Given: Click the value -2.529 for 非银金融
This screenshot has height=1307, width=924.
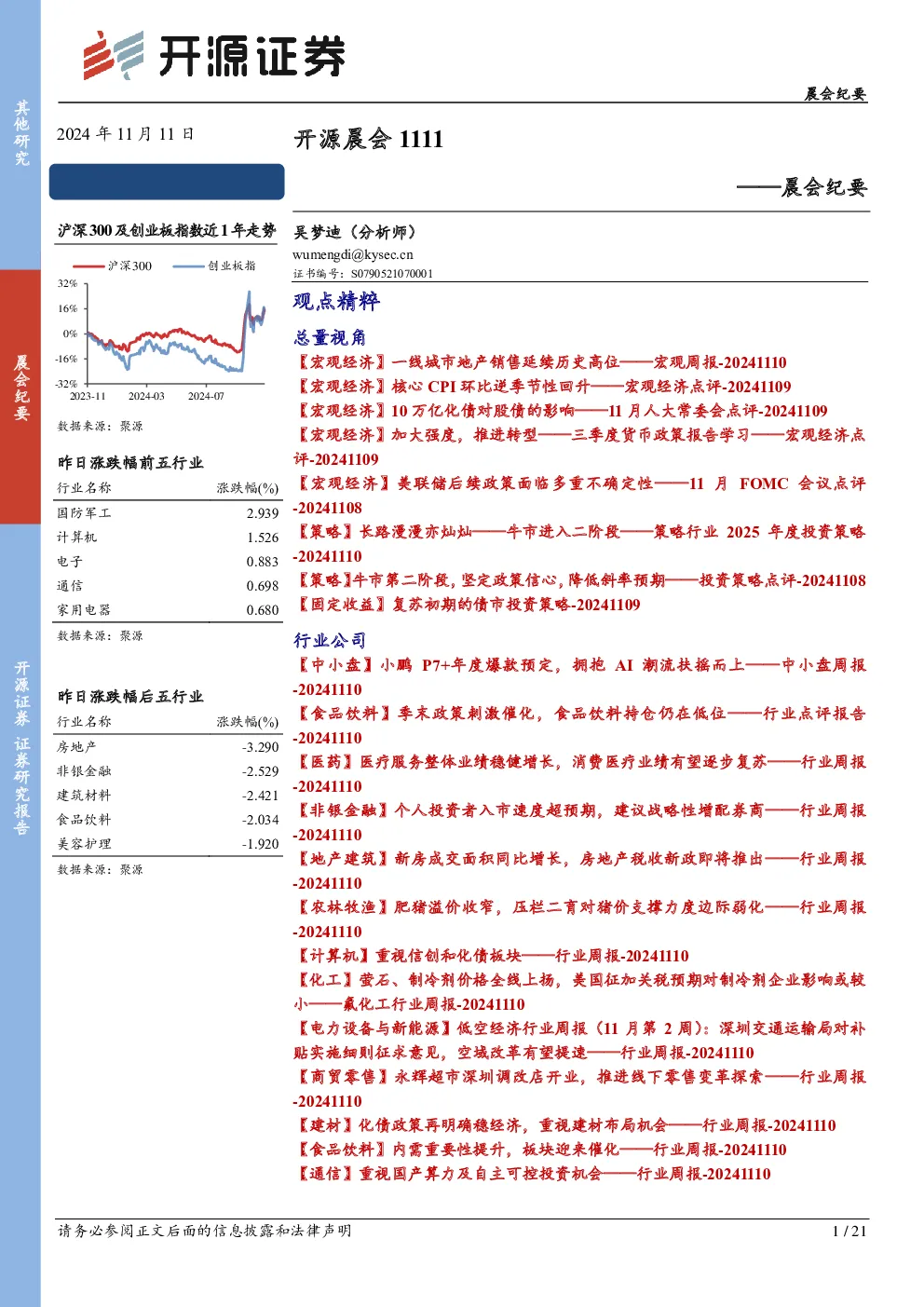Looking at the screenshot, I should click(260, 771).
